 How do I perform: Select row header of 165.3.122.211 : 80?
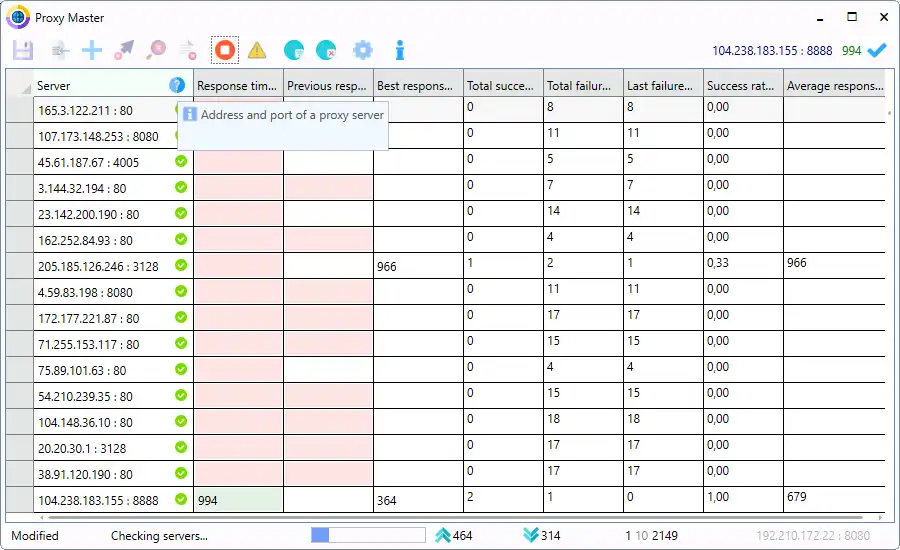pos(20,109)
